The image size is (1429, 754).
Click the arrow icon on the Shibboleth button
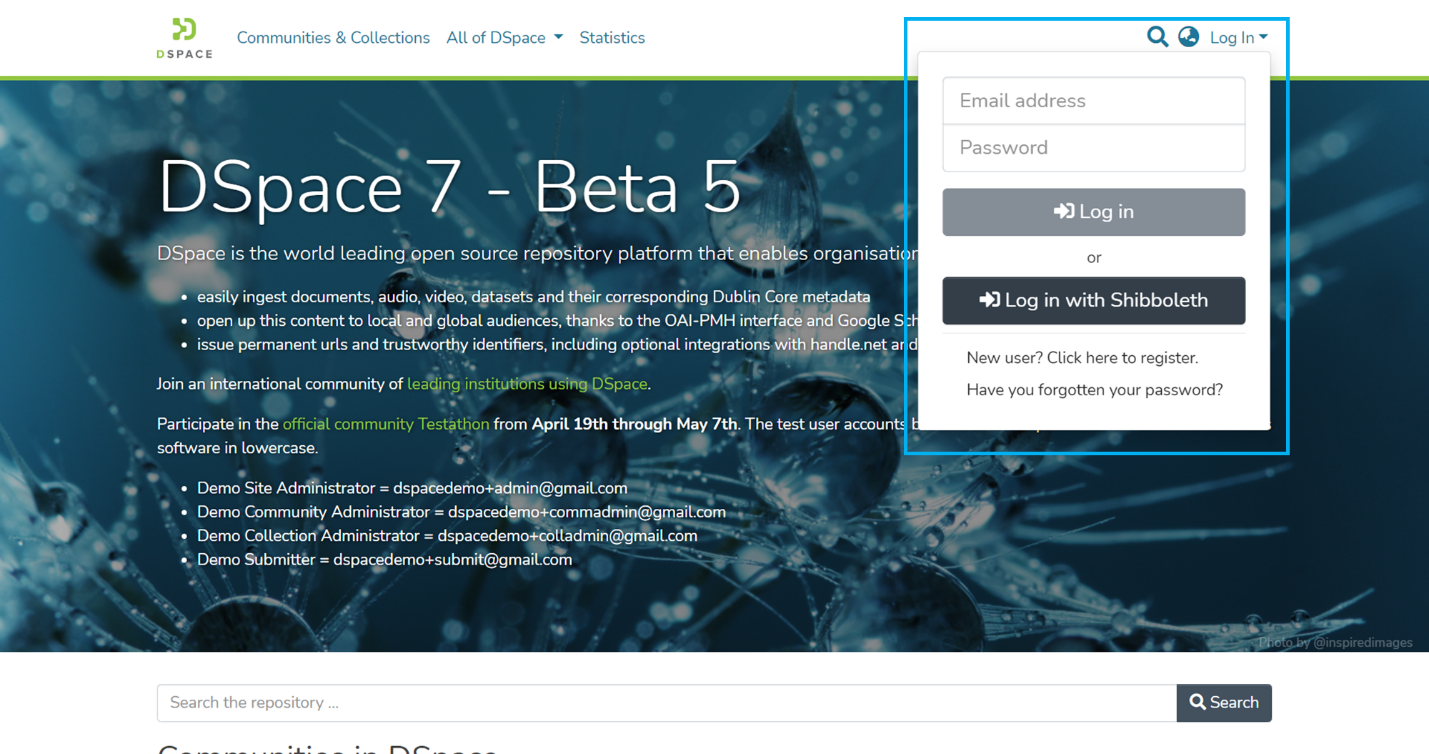[x=989, y=299]
